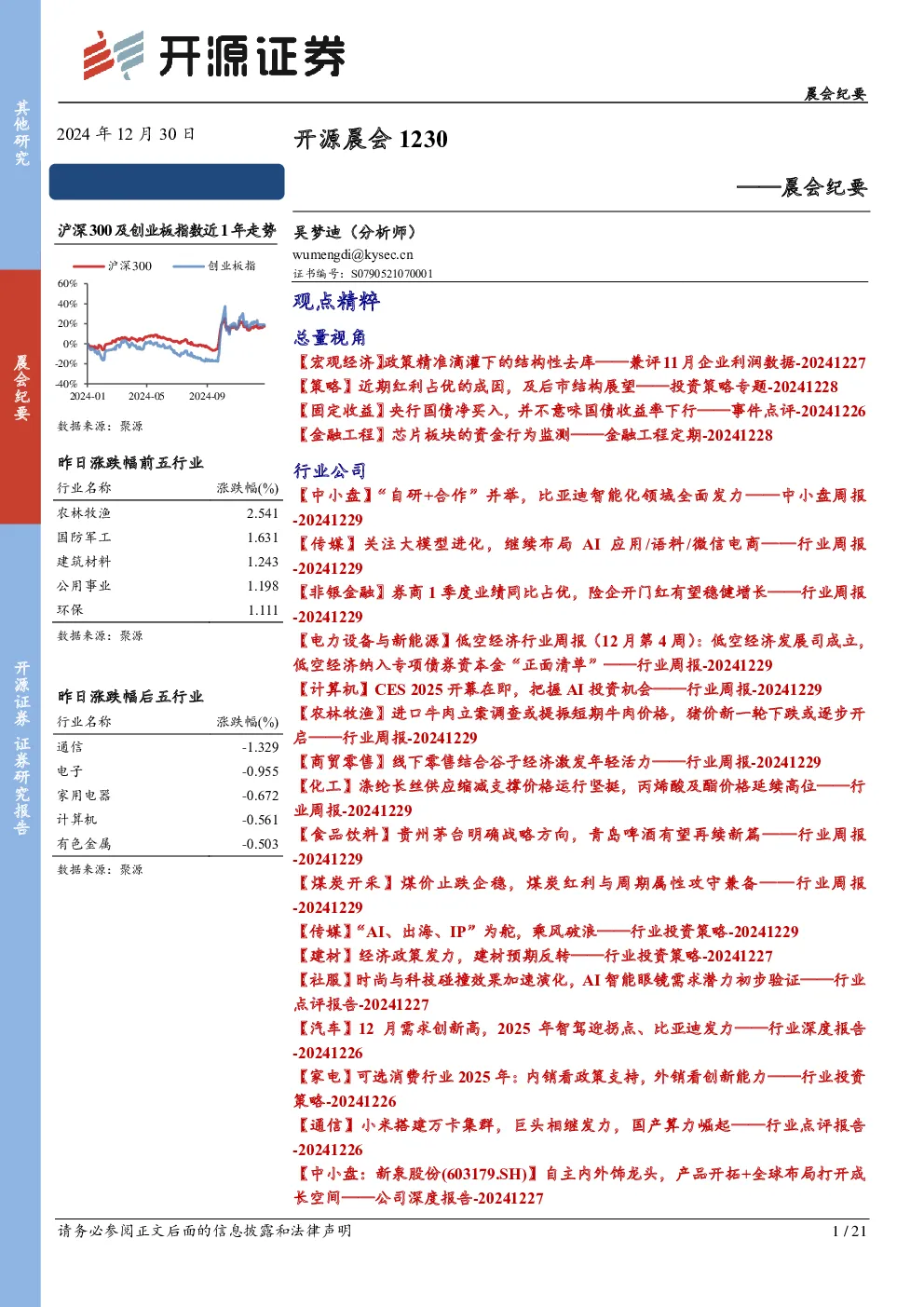This screenshot has height=1307, width=924.
Task: Click the 昨日涨跌幅前五行业 table title
Action: [130, 463]
